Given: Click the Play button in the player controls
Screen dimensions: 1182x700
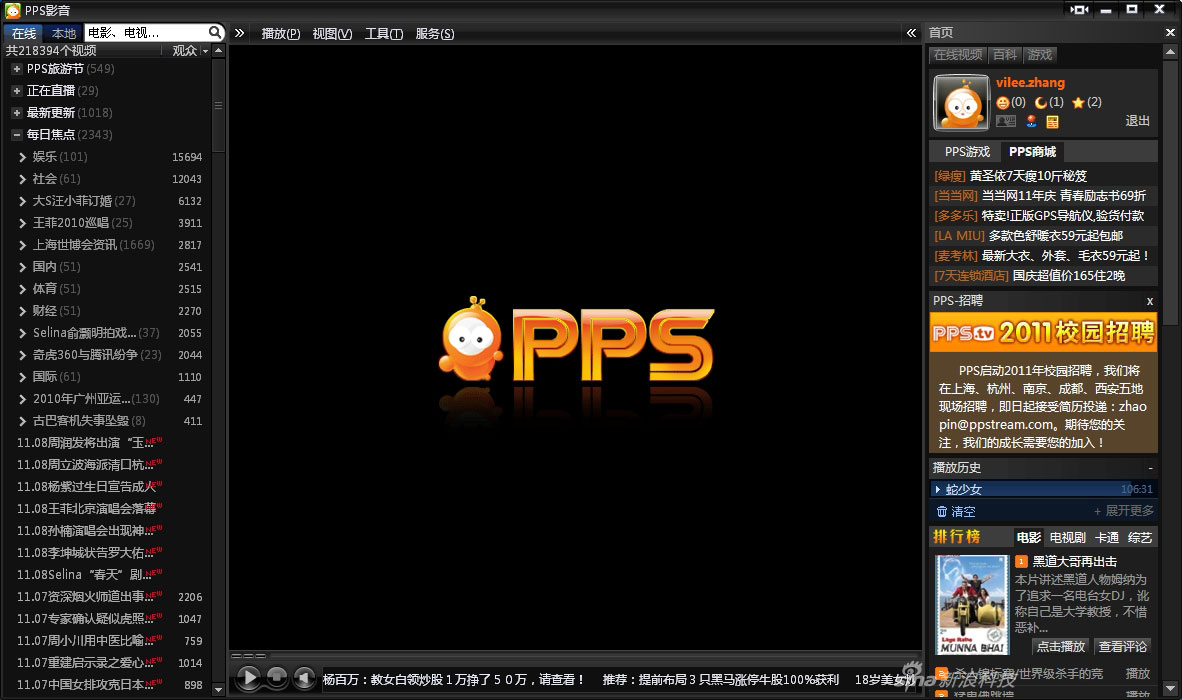Looking at the screenshot, I should [x=249, y=678].
